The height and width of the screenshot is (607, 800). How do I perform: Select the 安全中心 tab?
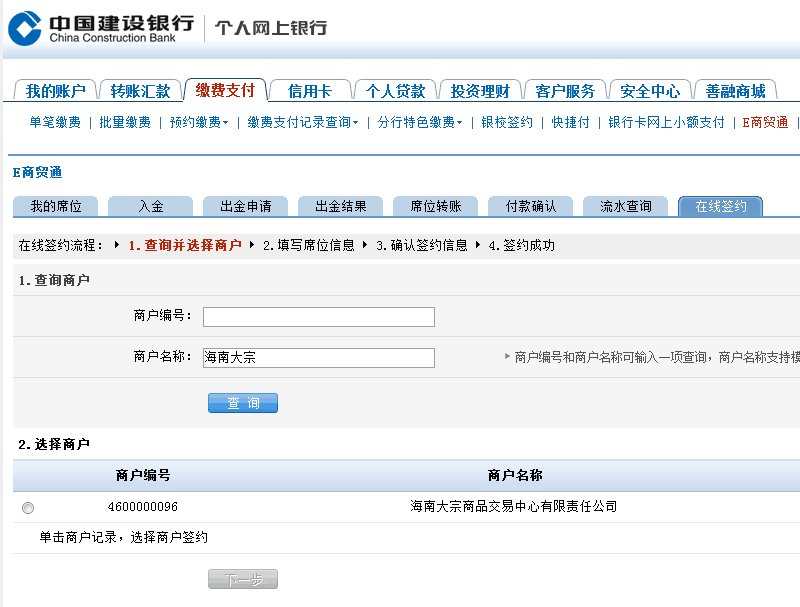(650, 91)
